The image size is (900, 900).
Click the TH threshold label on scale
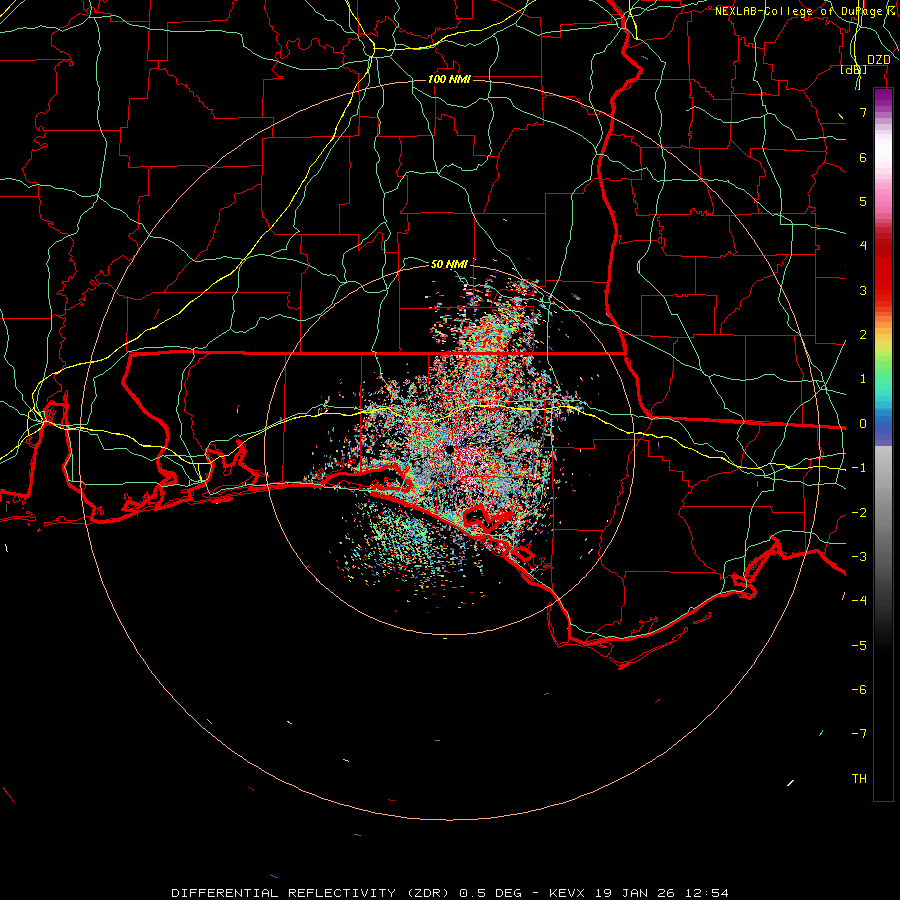pyautogui.click(x=859, y=779)
